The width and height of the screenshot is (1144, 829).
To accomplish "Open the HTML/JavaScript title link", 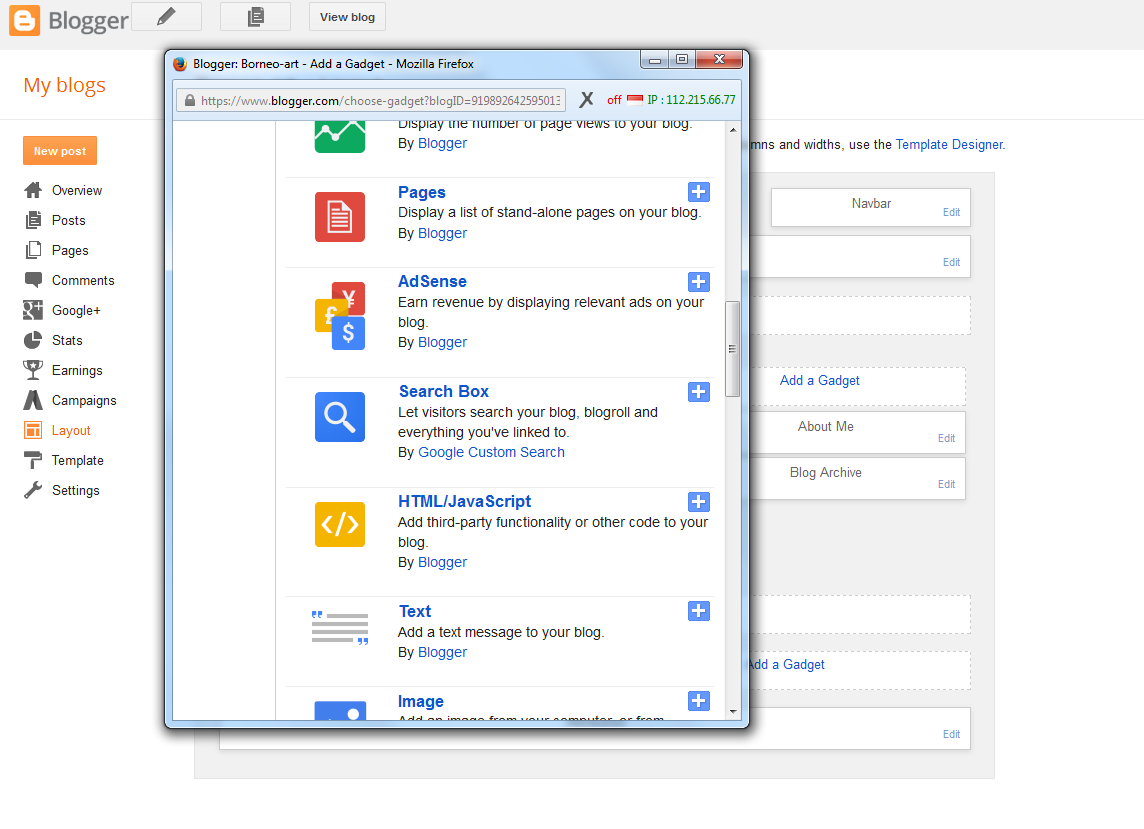I will tap(464, 502).
